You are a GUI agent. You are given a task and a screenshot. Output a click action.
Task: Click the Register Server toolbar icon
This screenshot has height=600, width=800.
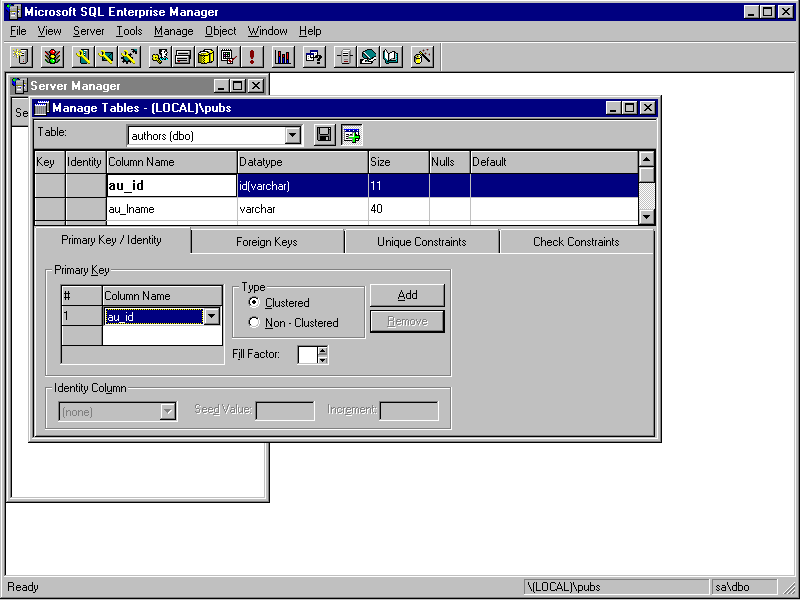pos(22,57)
